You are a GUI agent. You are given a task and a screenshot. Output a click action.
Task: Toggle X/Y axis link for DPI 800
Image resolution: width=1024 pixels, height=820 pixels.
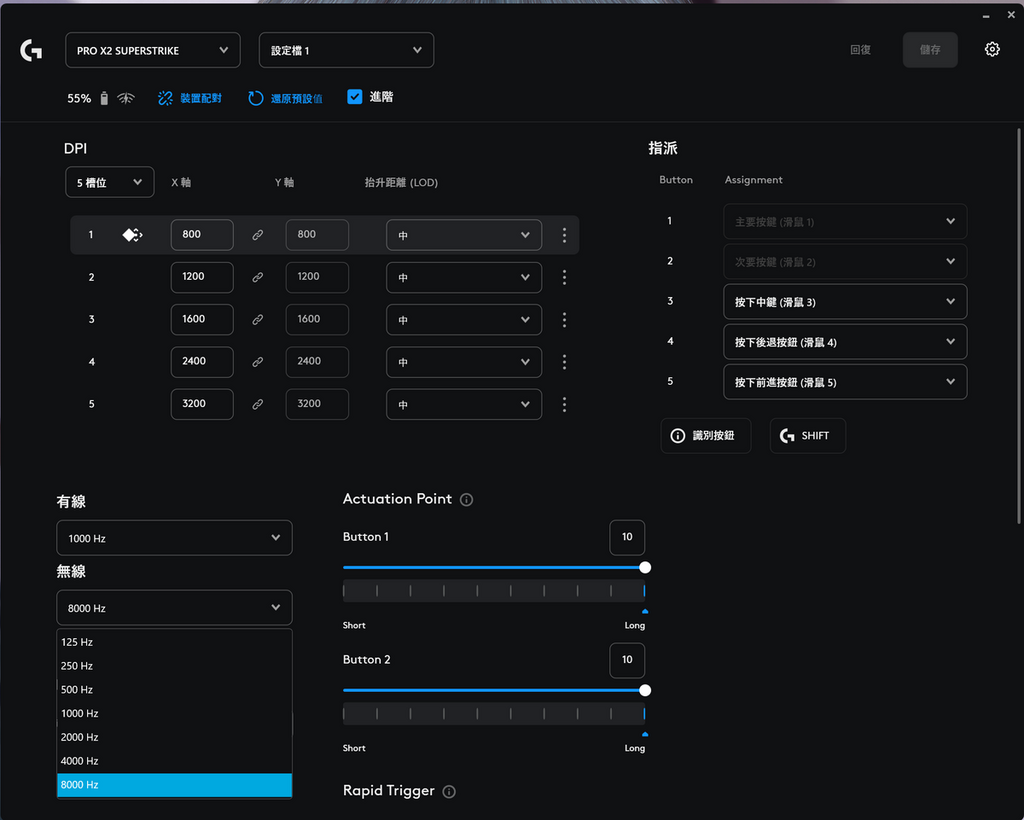click(257, 235)
